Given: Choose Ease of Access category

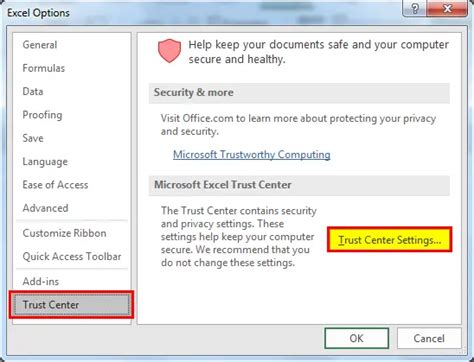Looking at the screenshot, I should tap(71, 185).
